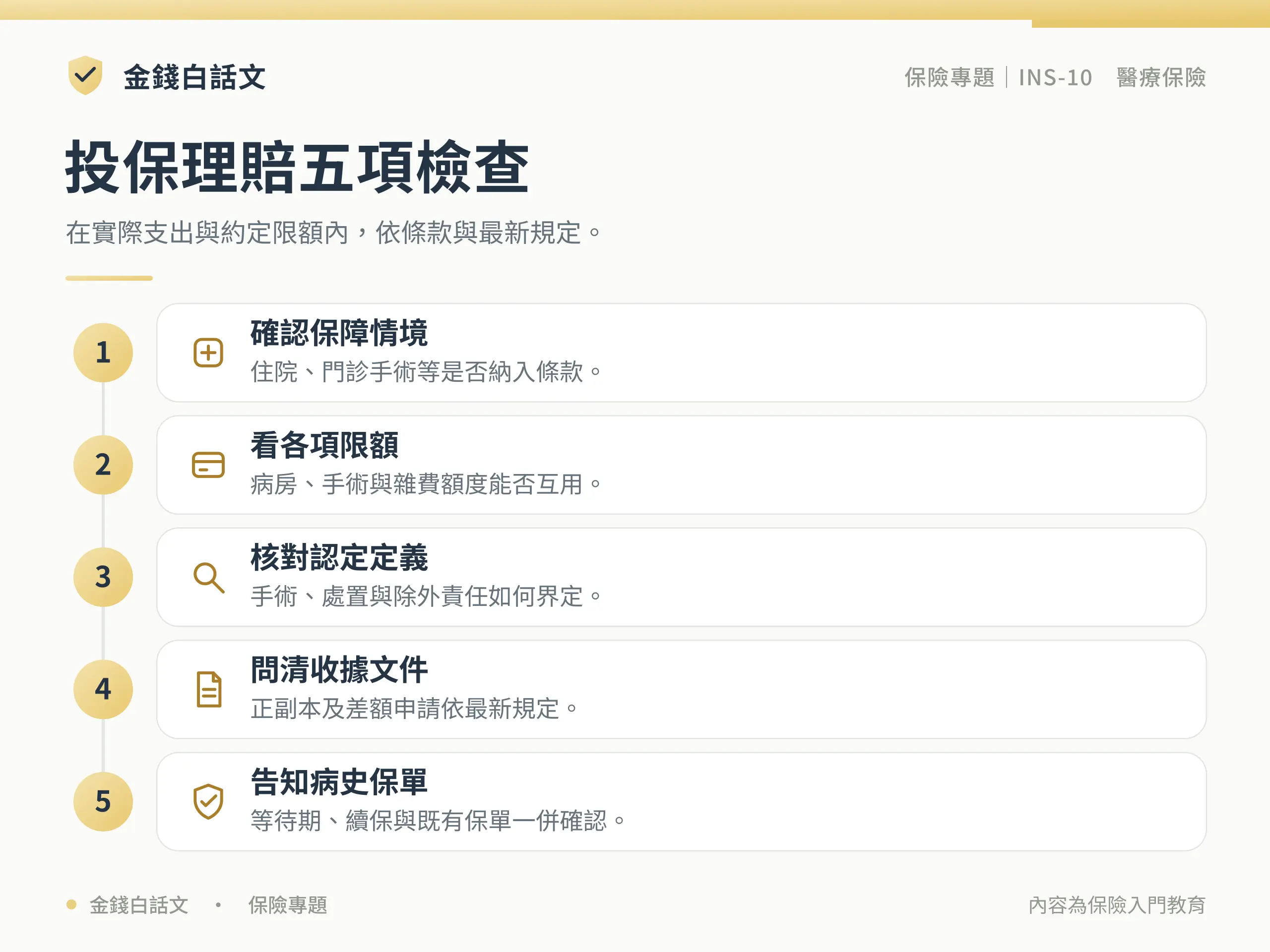Click the 醫療保險 label in header
The height and width of the screenshot is (952, 1270).
tap(1161, 77)
